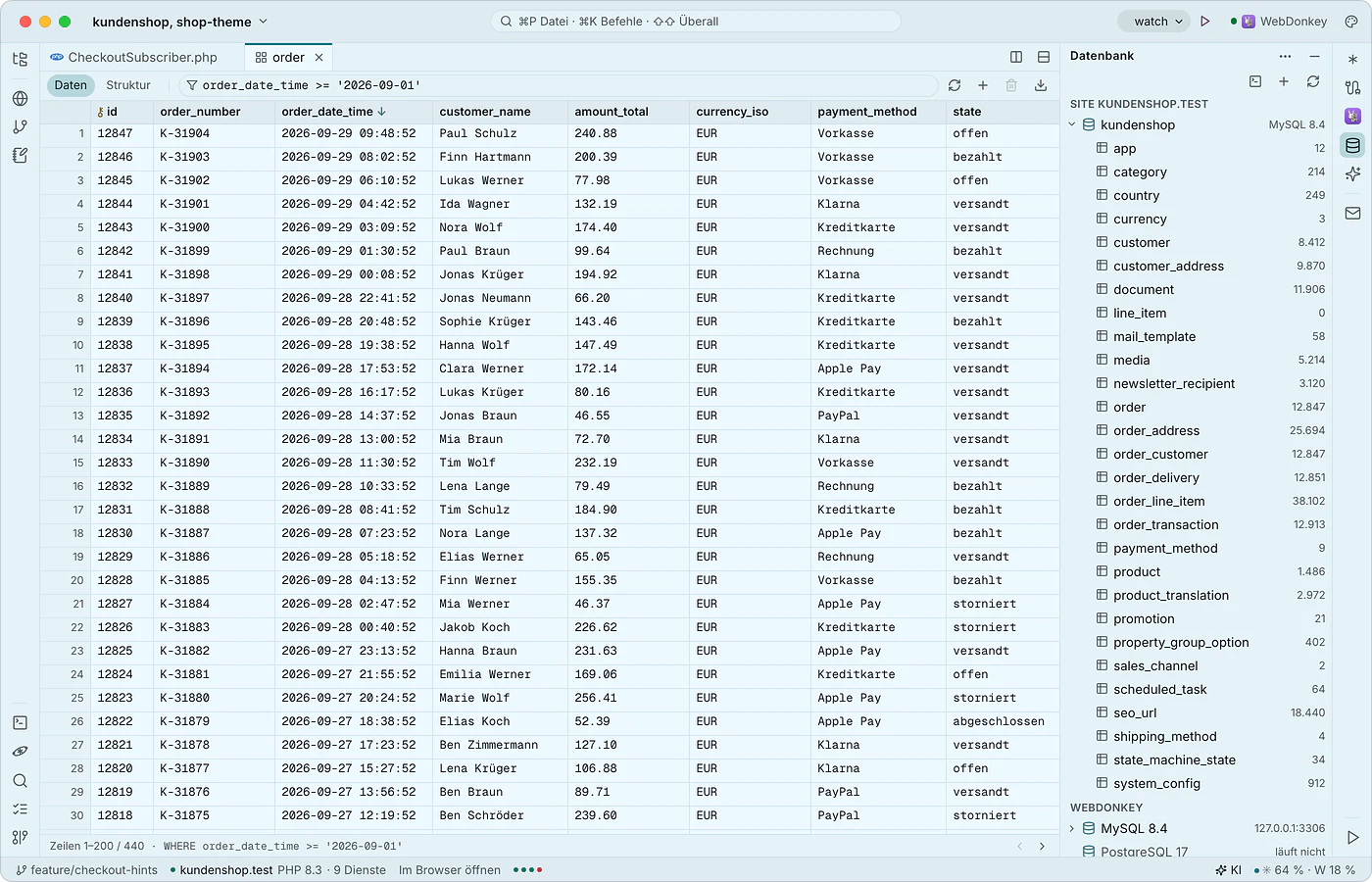Select the order_line_item table
This screenshot has width=1372, height=882.
[1158, 501]
